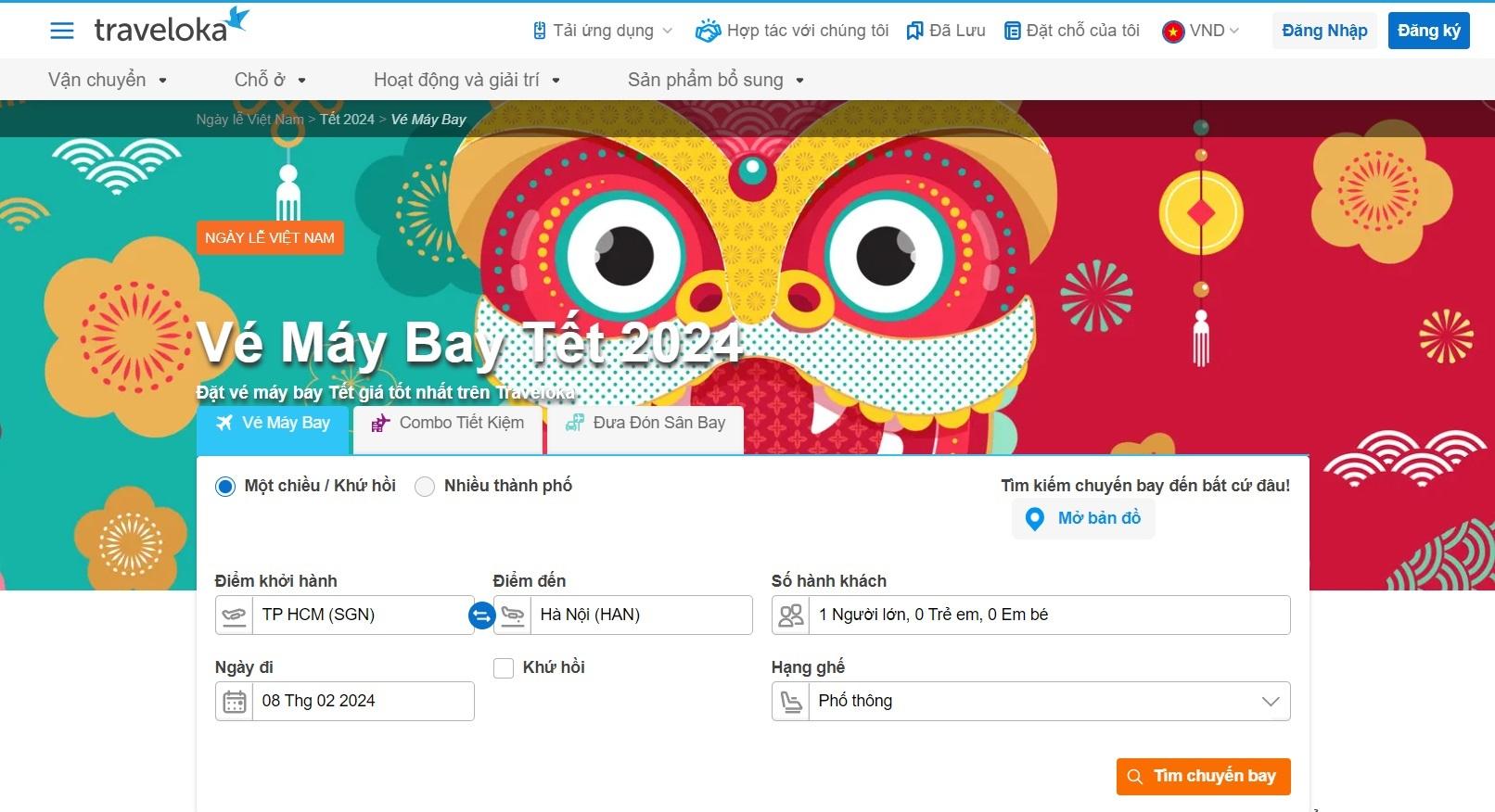Image resolution: width=1495 pixels, height=812 pixels.
Task: Click the map pin icon
Action: [1035, 518]
